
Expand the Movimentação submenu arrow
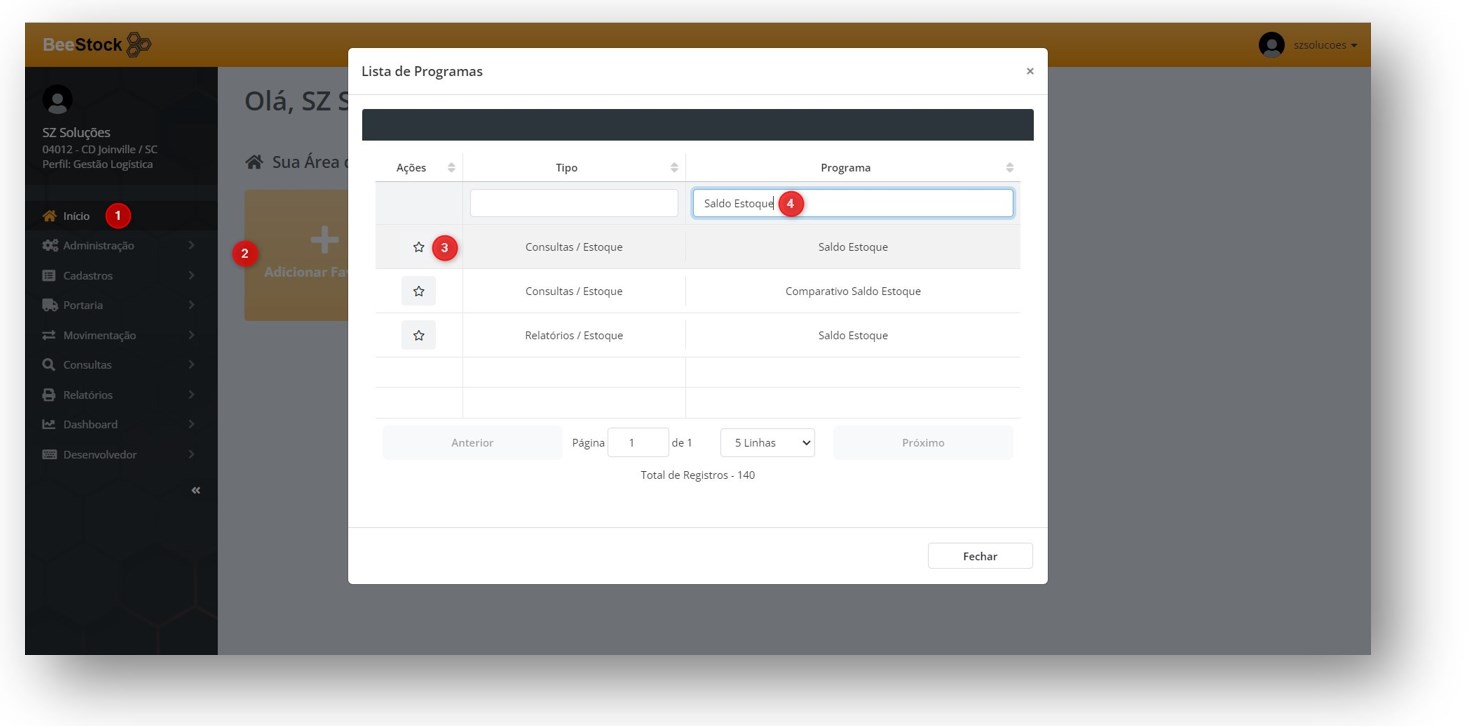coord(191,335)
